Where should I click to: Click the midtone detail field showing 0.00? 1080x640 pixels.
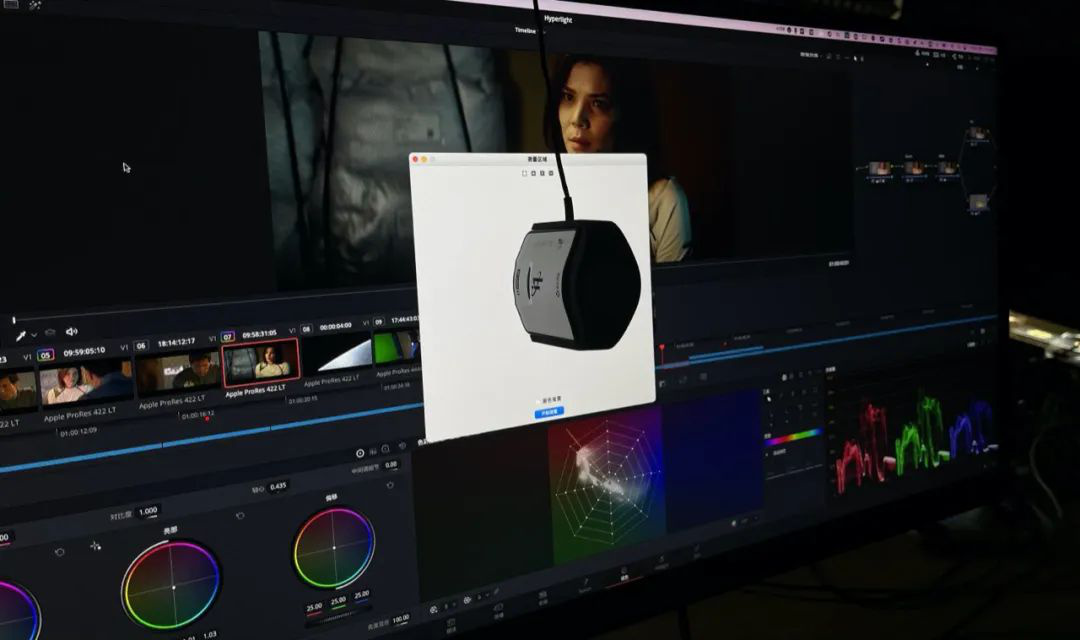pyautogui.click(x=391, y=465)
